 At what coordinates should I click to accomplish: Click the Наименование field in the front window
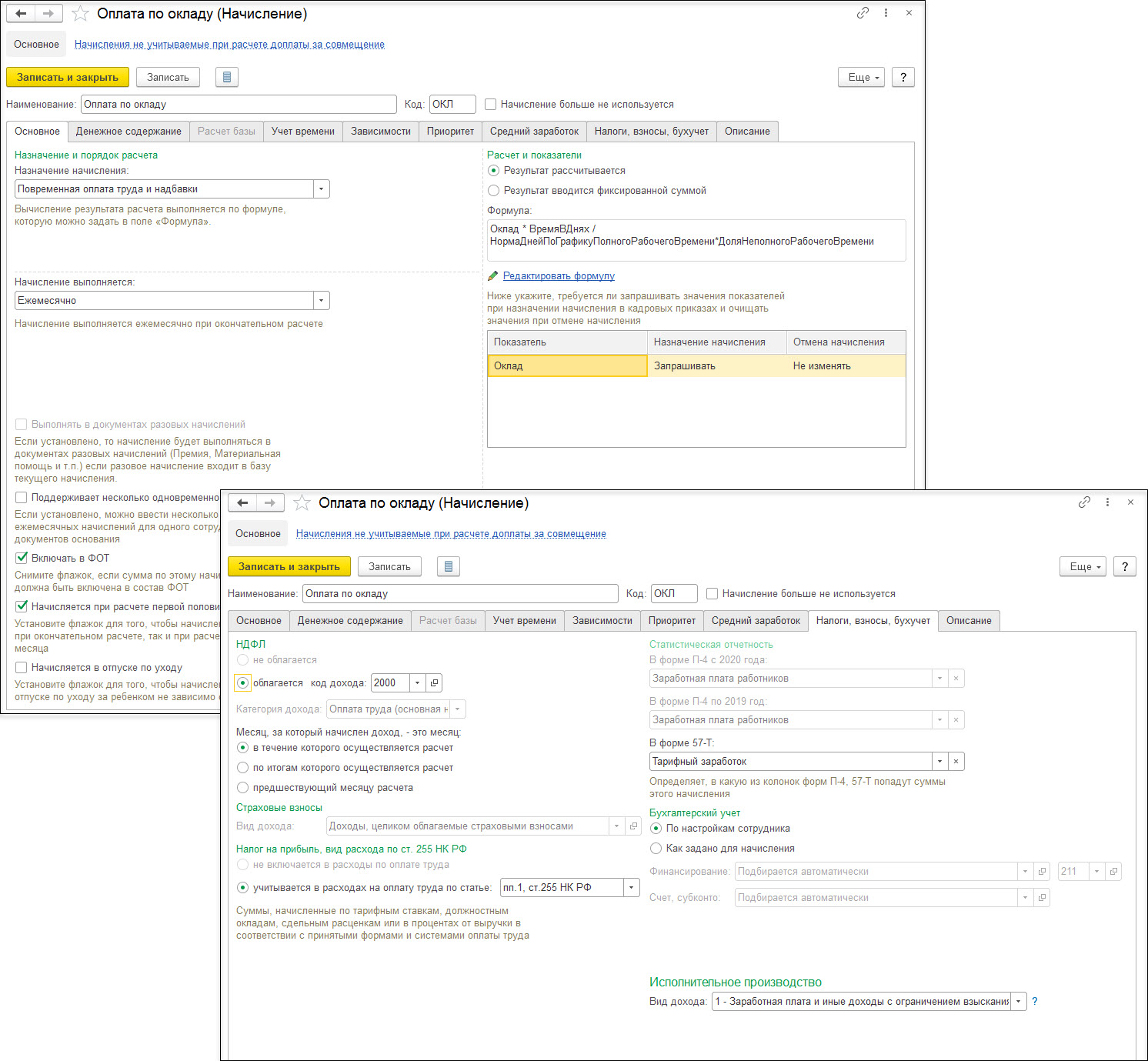point(460,594)
